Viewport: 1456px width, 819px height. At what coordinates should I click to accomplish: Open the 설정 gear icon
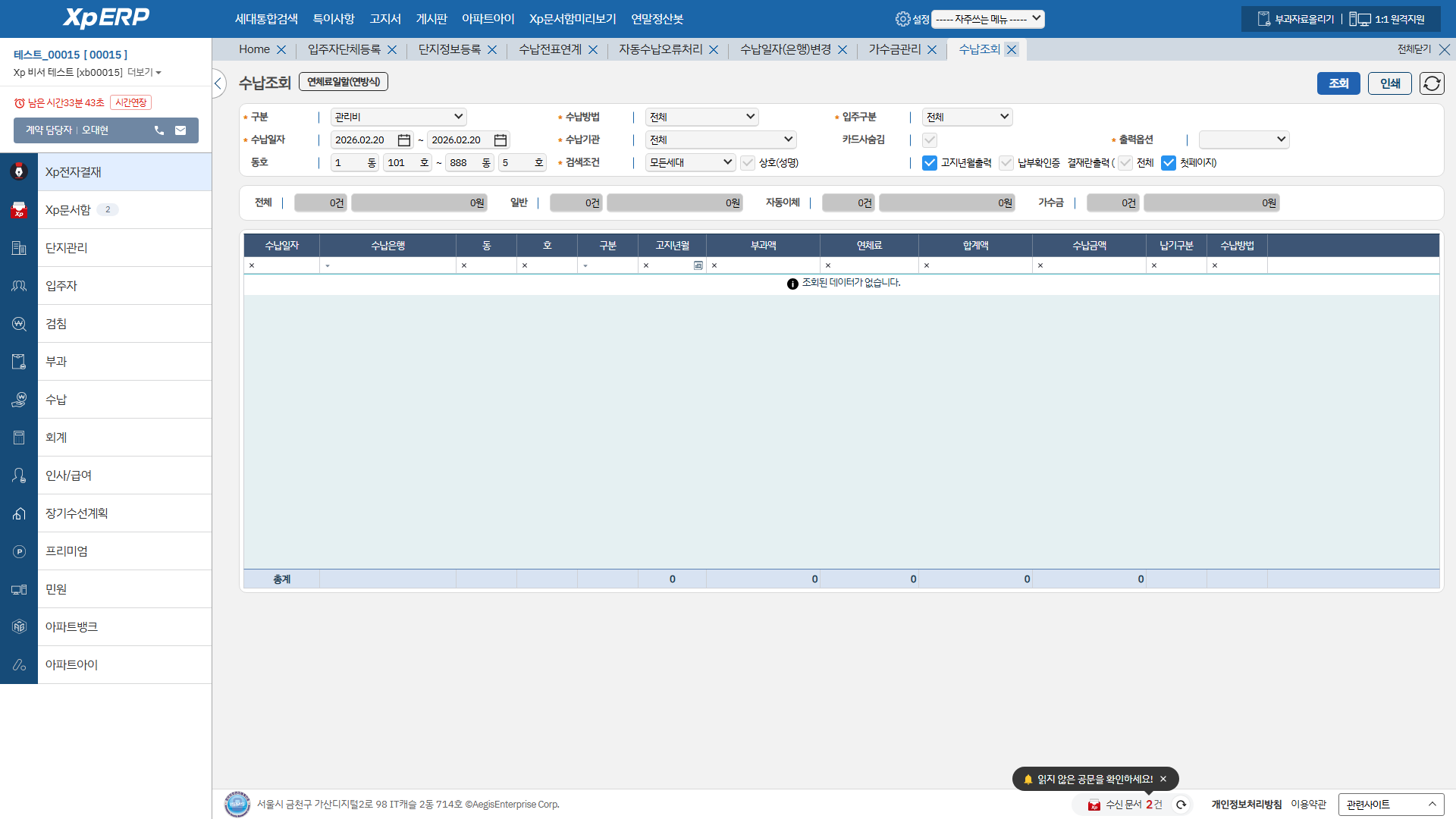[x=902, y=19]
